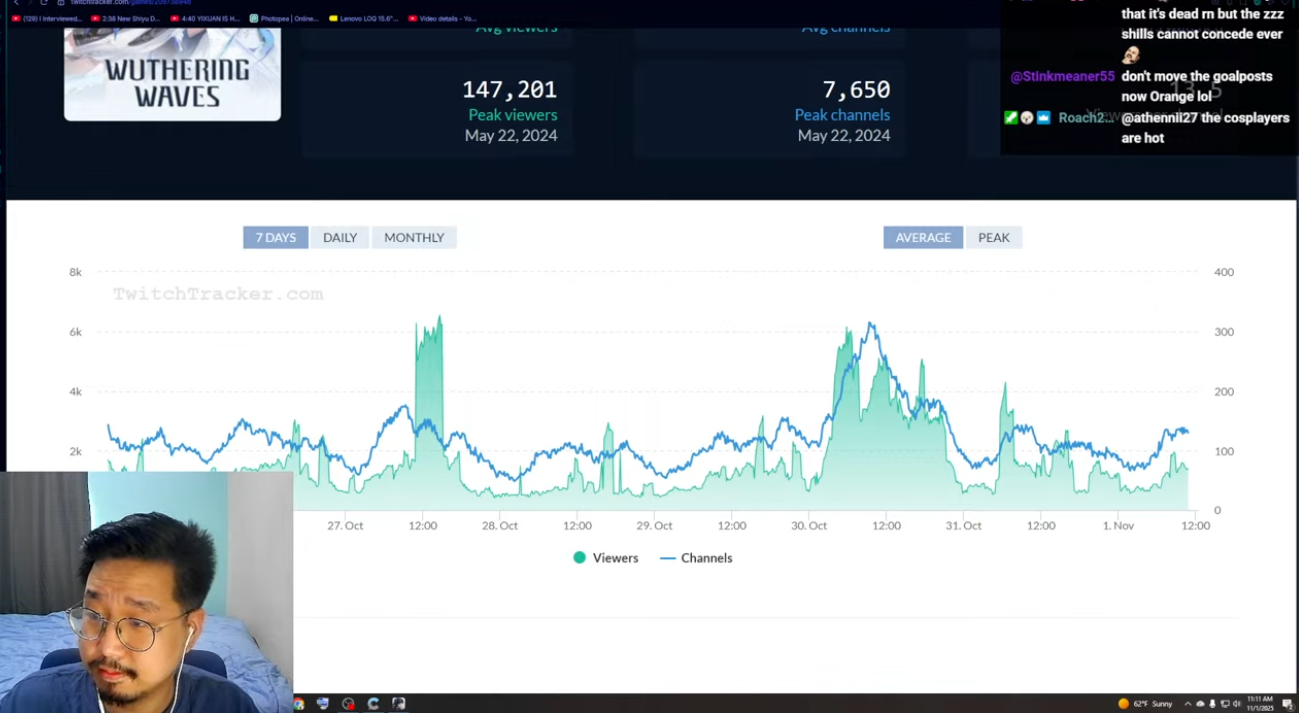The width and height of the screenshot is (1299, 713).
Task: Open the '(129) I Interviewed' YouTube bookmark
Action: (46, 18)
